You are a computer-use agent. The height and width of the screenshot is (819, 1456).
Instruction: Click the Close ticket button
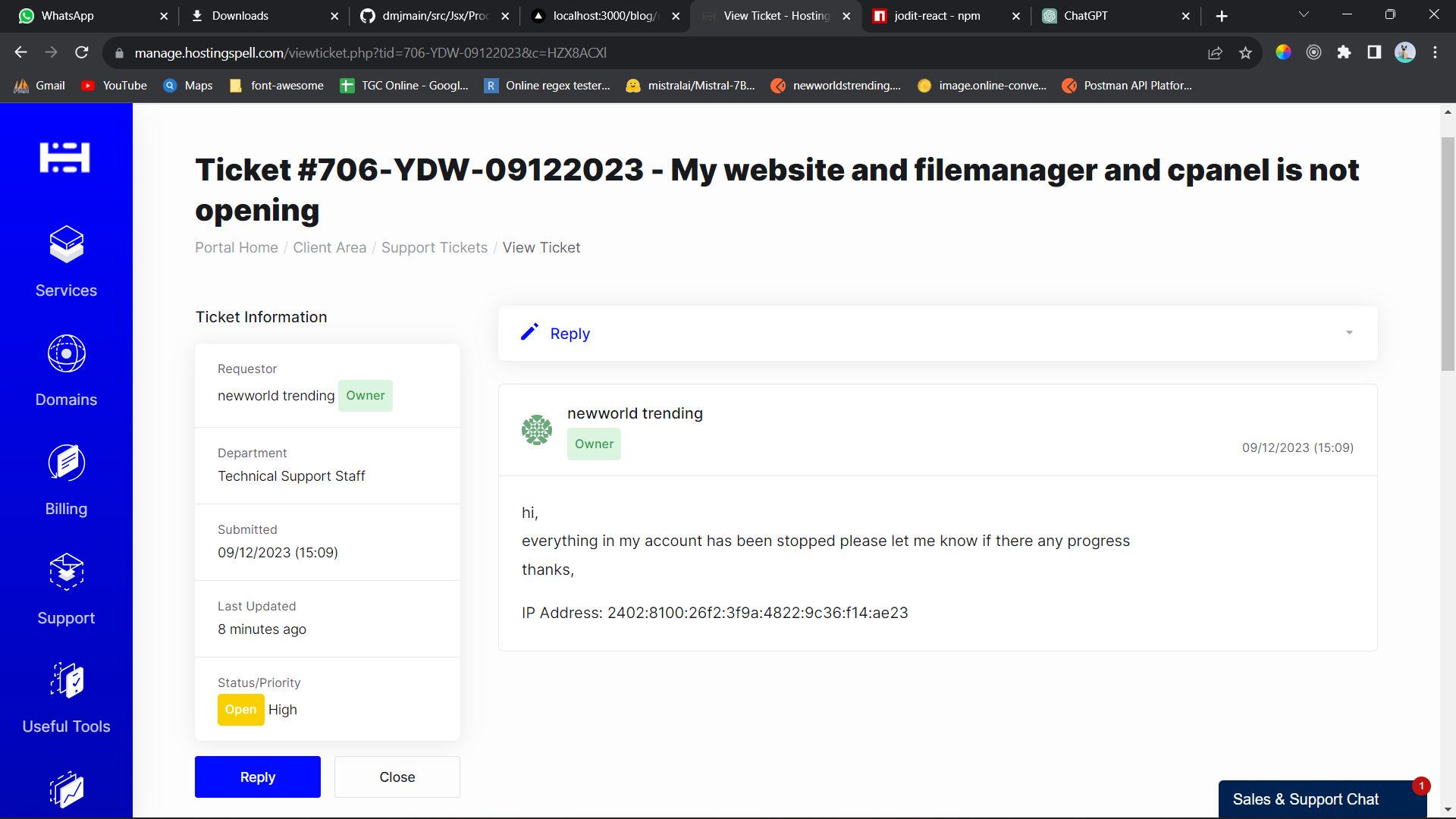397,777
